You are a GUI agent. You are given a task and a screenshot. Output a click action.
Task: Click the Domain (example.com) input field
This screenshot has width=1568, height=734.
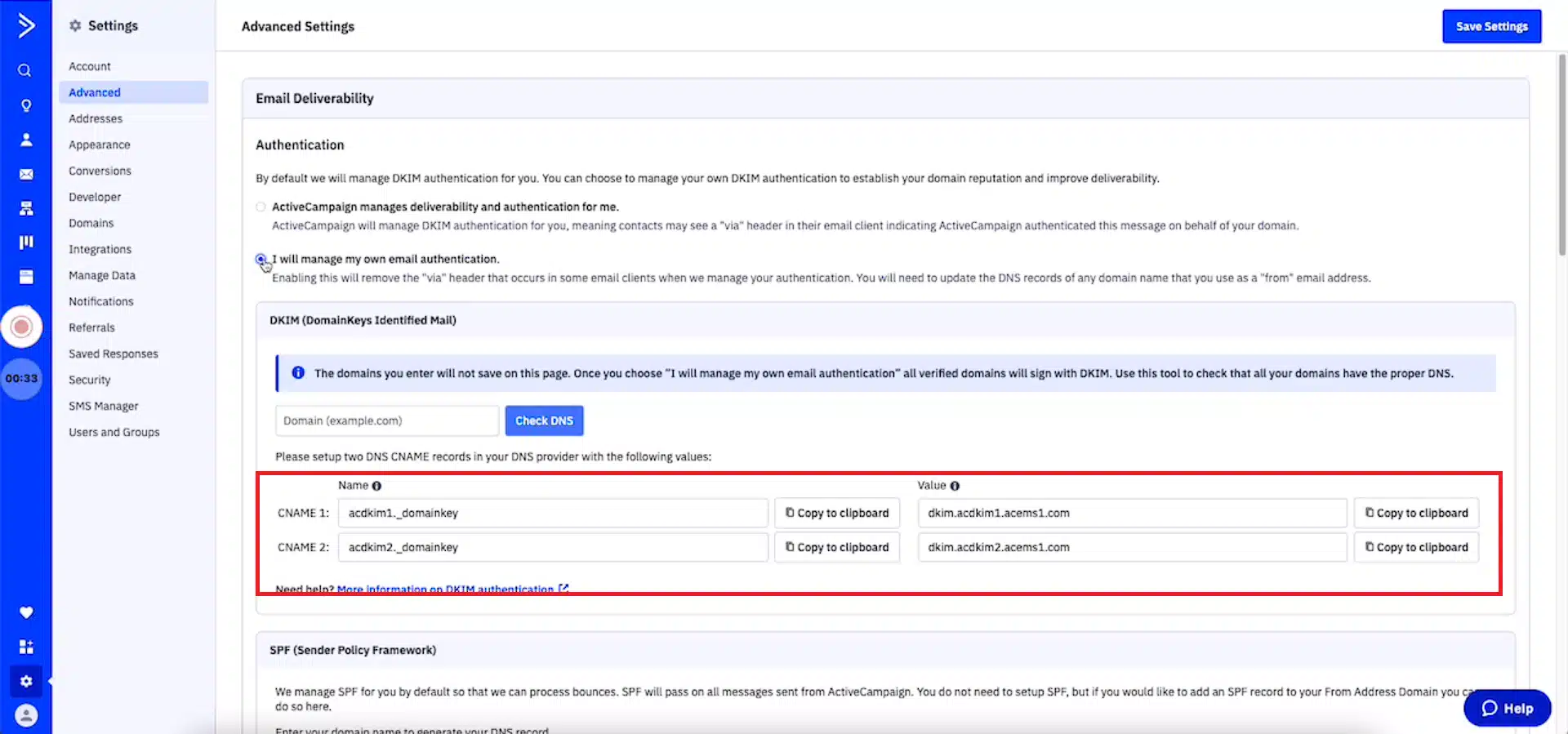click(387, 420)
